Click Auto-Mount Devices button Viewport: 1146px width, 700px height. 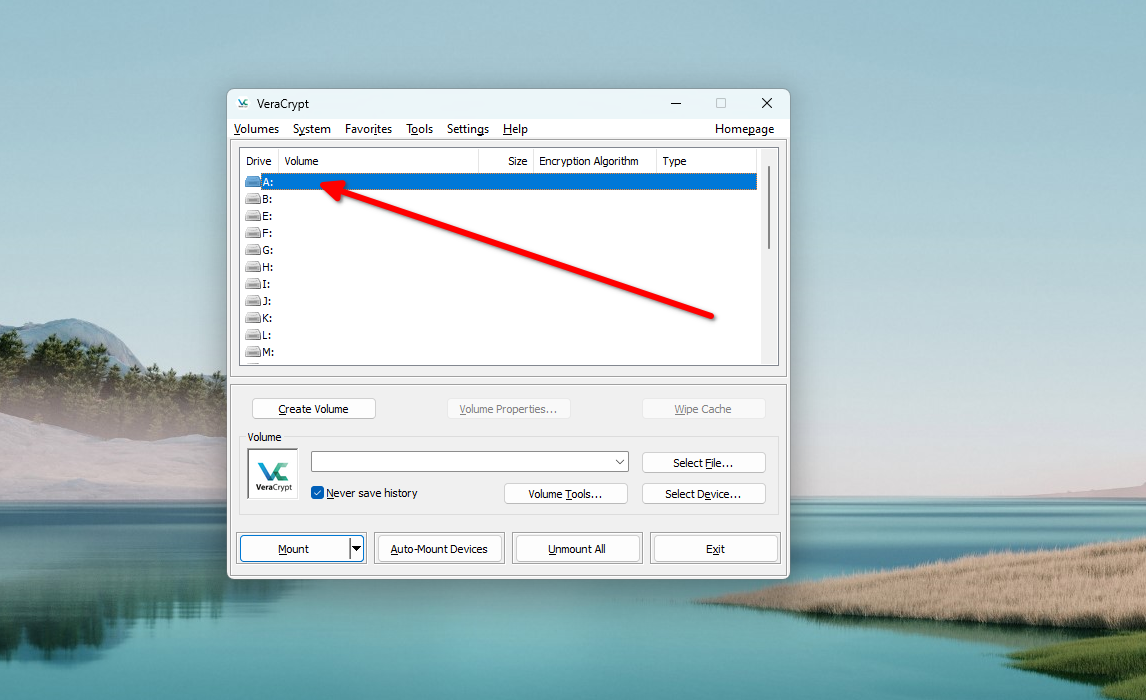coord(439,548)
